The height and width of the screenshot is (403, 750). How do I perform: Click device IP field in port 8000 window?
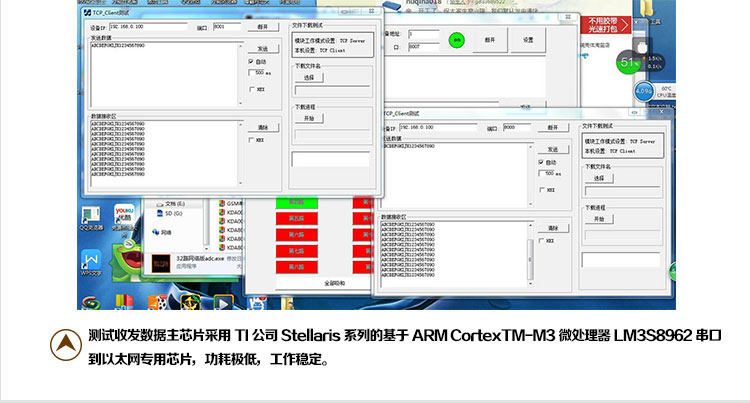tap(438, 128)
